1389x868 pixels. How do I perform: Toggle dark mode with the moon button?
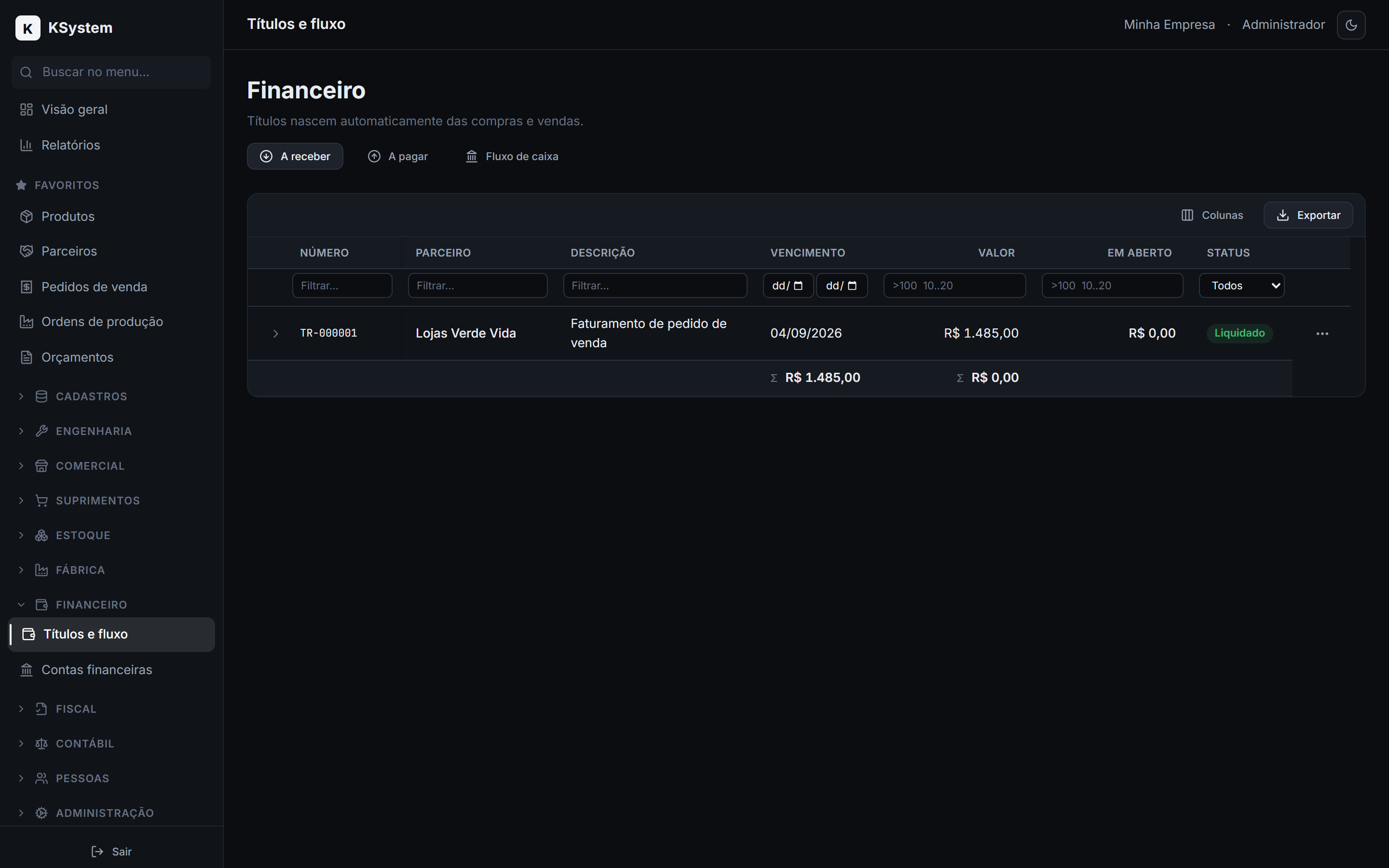[1351, 25]
